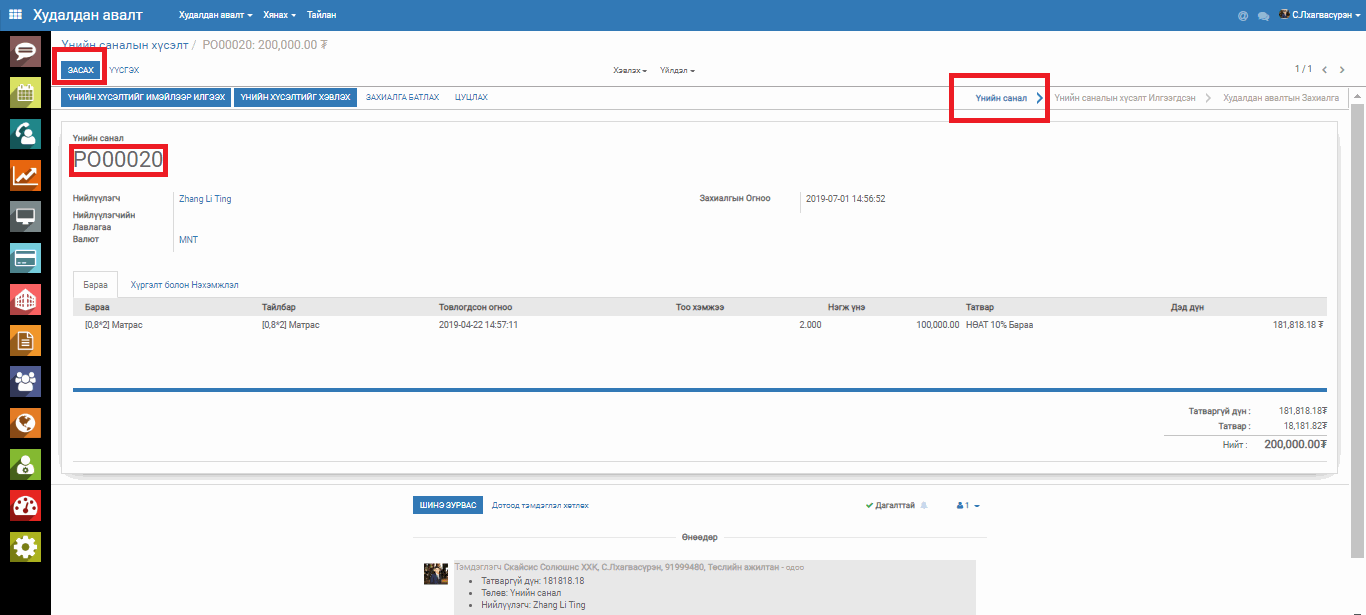1366x615 pixels.
Task: Click Дотоод тэмдэглэл хөтлөх link
Action: pyautogui.click(x=540, y=506)
